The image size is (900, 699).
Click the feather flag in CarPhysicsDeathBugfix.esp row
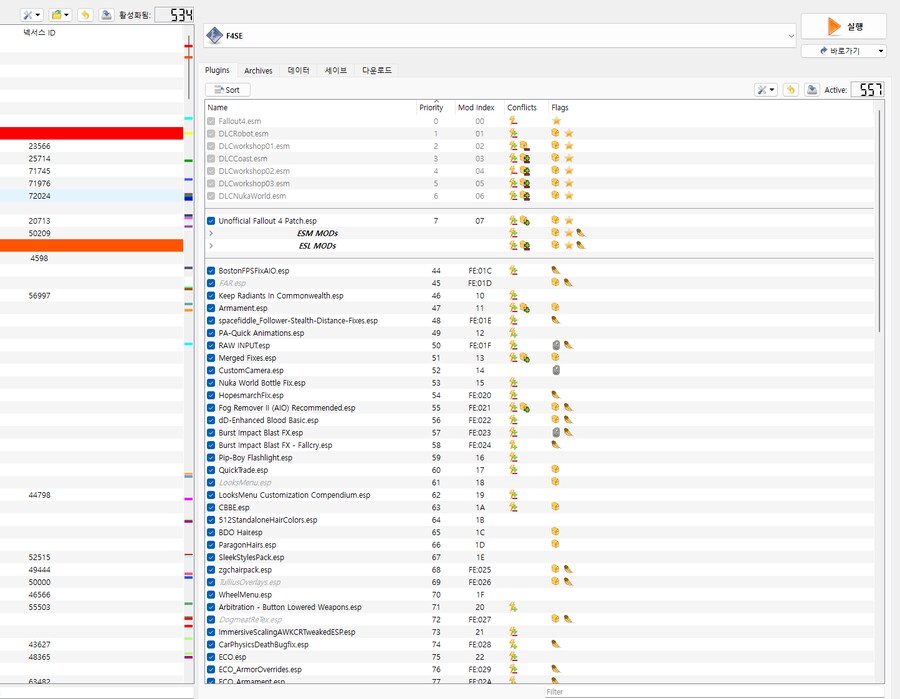point(556,644)
